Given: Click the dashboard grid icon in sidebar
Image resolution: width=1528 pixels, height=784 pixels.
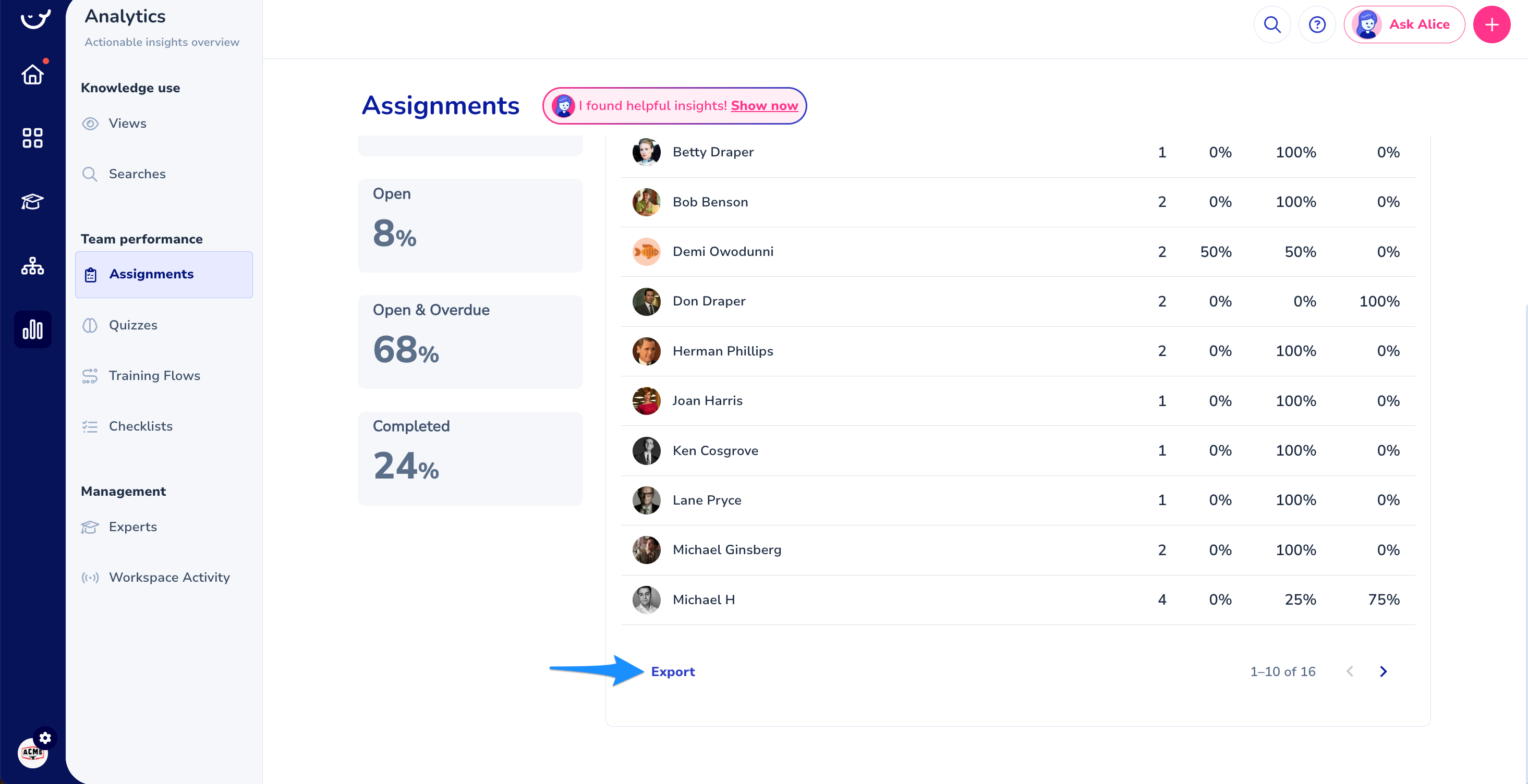Looking at the screenshot, I should click(33, 138).
